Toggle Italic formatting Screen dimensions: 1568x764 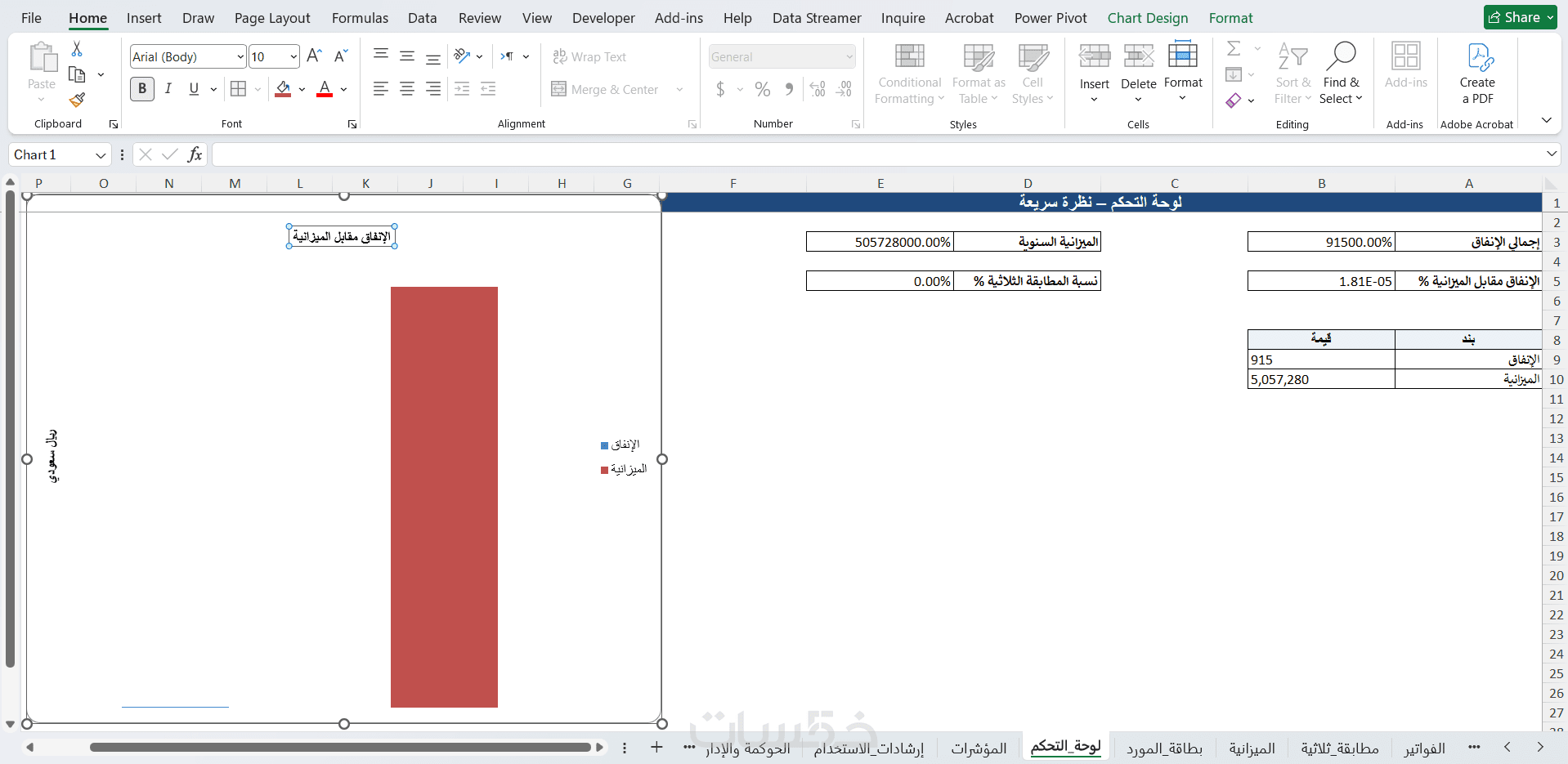click(168, 89)
